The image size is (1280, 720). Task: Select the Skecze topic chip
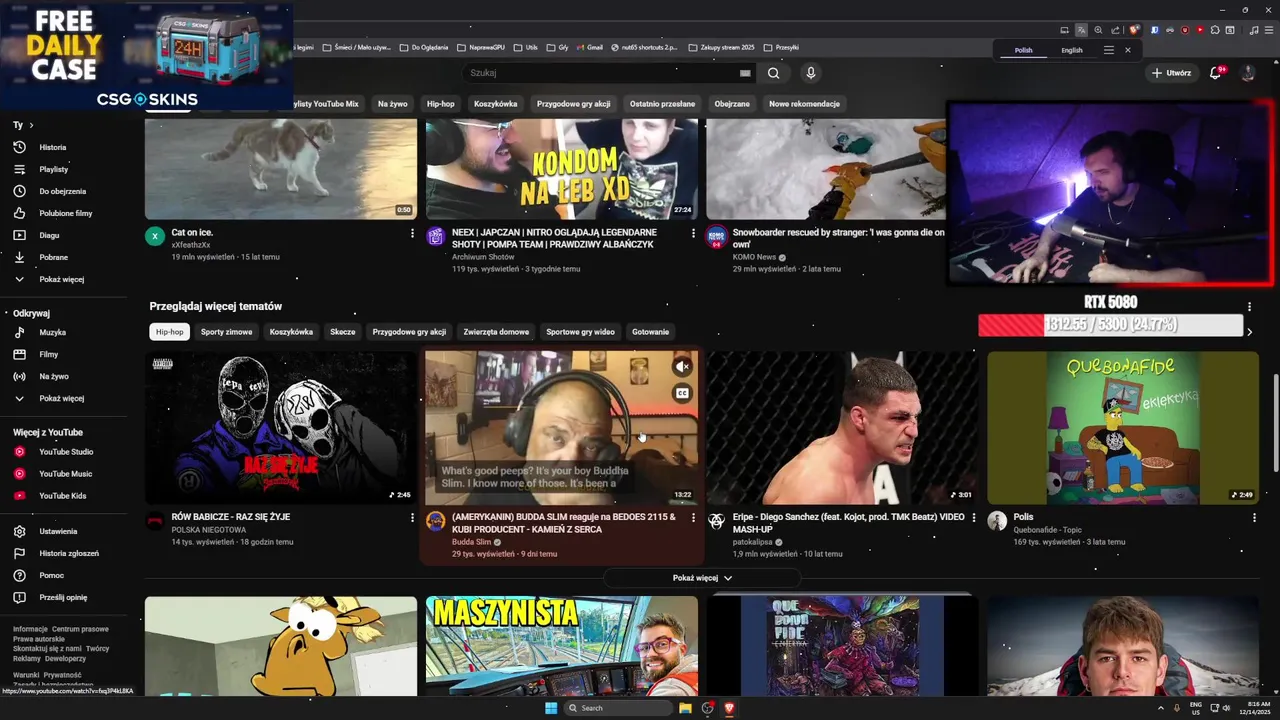[x=343, y=332]
